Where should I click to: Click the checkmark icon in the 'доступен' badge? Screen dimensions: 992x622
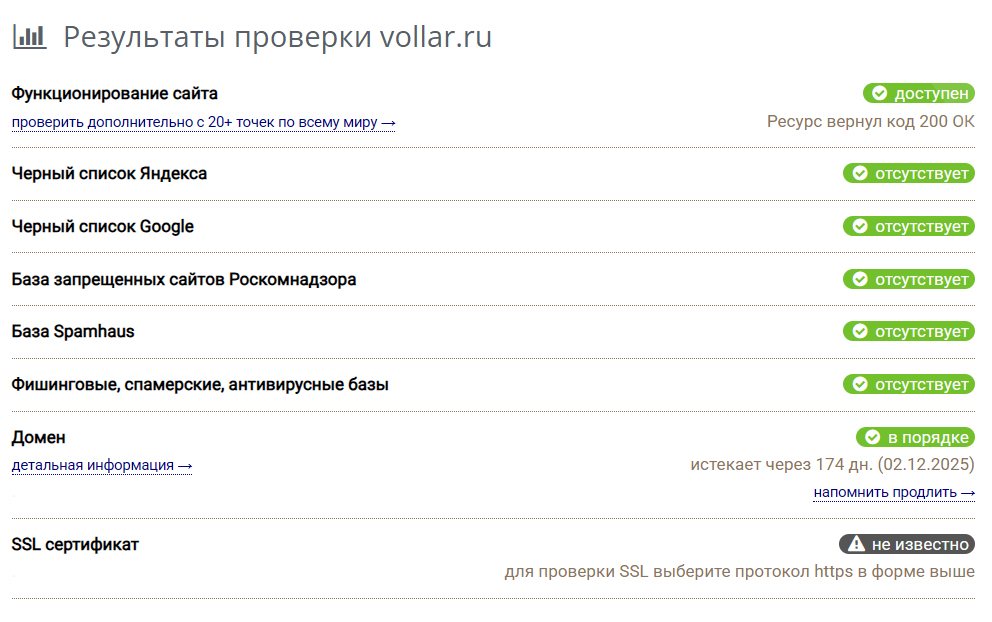click(x=879, y=94)
